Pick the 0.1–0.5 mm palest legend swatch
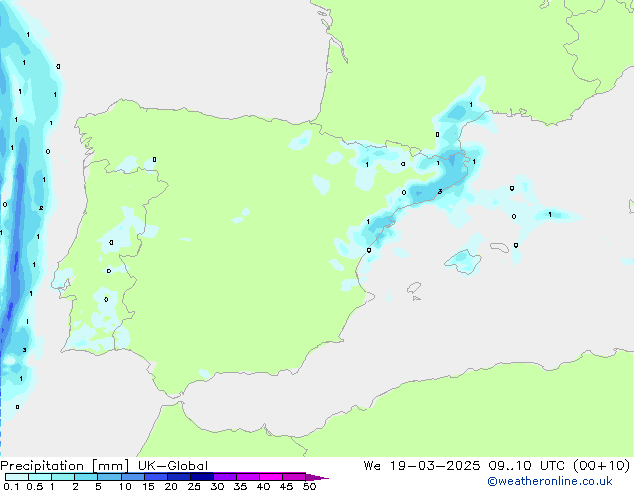 (x=17, y=477)
